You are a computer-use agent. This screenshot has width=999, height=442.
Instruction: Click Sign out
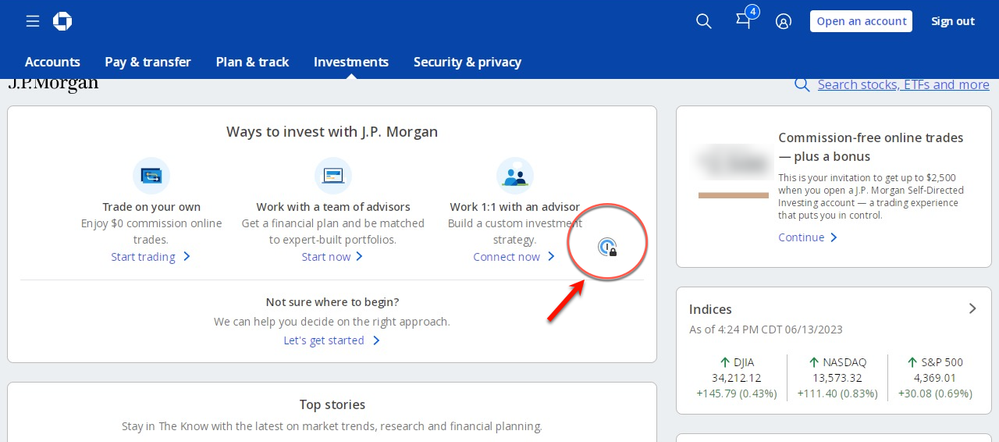(952, 21)
